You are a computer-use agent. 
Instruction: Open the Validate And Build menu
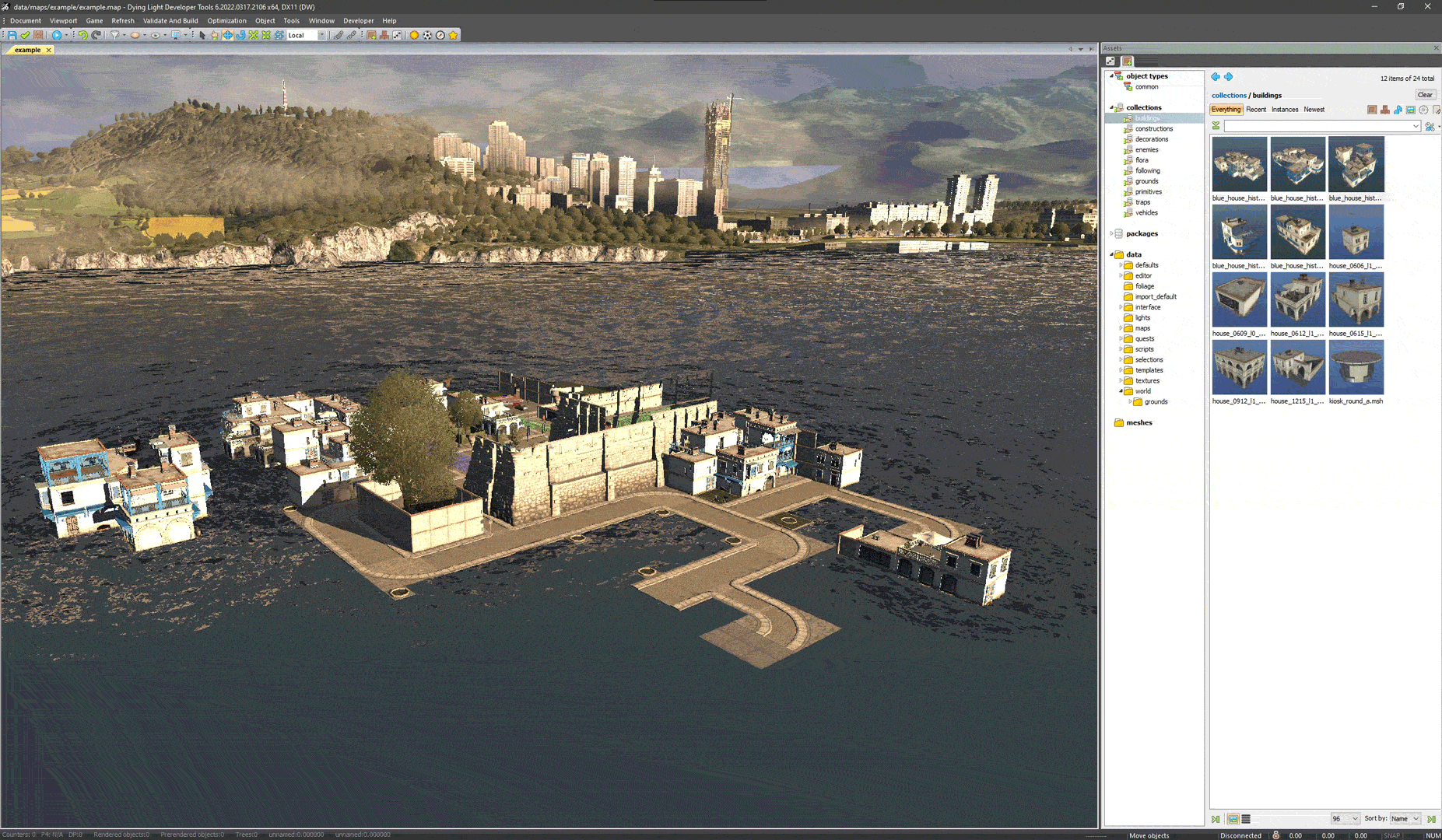click(x=170, y=21)
